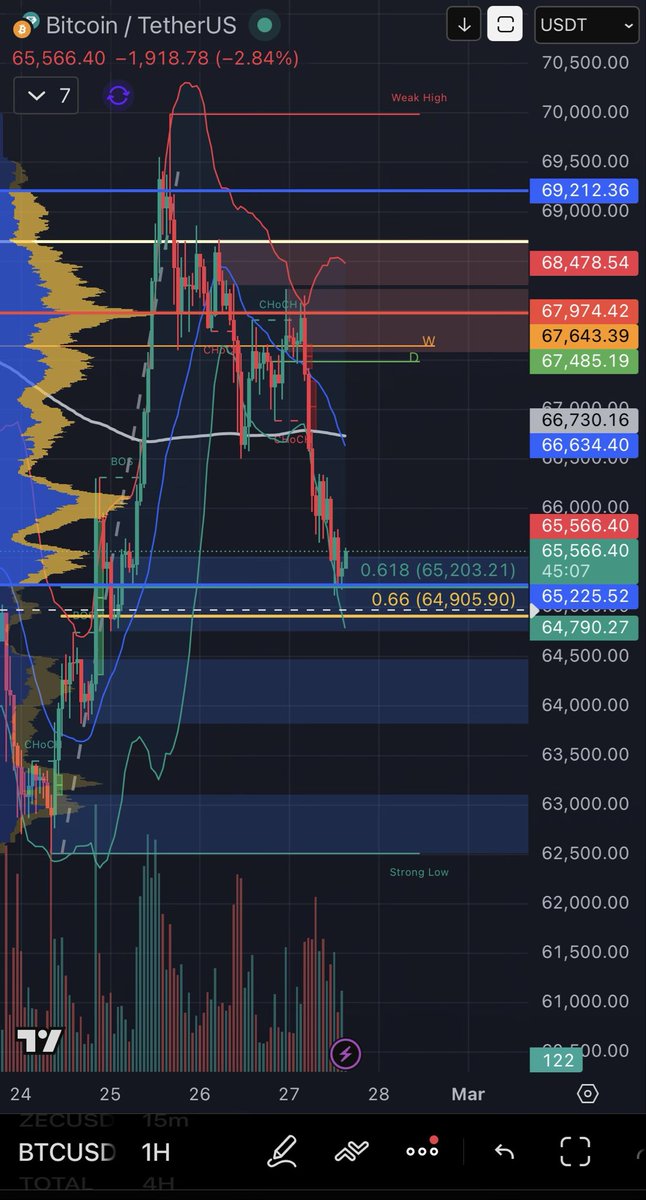The height and width of the screenshot is (1200, 646).
Task: Click the purple refresh indicator icon
Action: (x=117, y=96)
